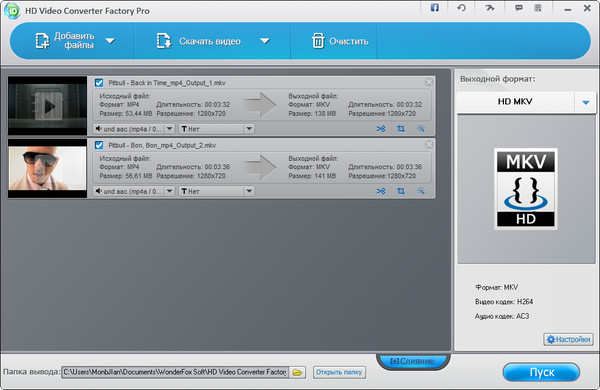Expand the Скачать видео dropdown arrow
This screenshot has height=390, width=600.
click(265, 41)
